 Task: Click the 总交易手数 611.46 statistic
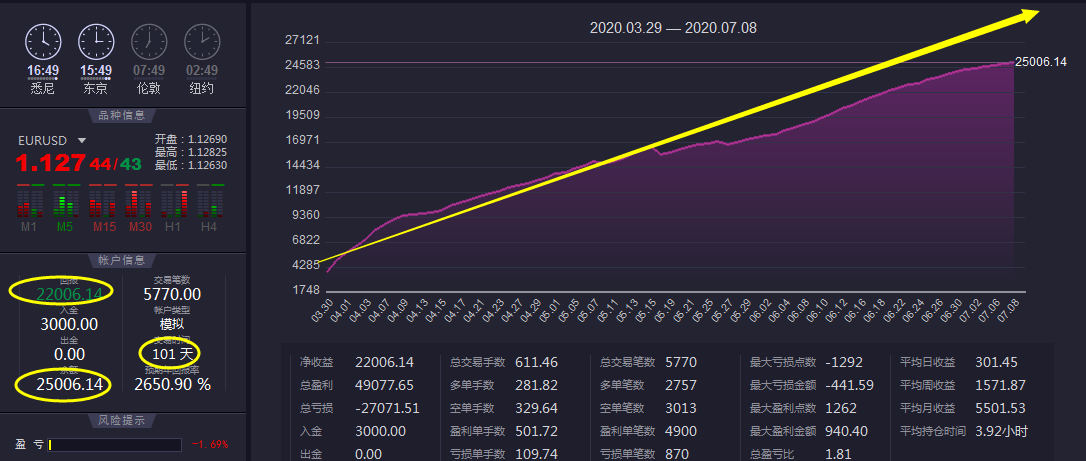tap(504, 362)
